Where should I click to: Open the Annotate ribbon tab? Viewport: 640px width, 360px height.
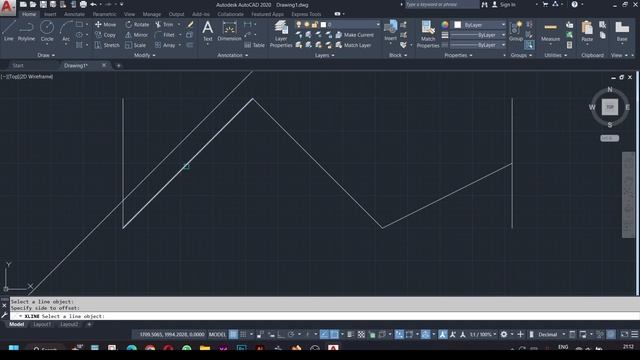[x=74, y=14]
